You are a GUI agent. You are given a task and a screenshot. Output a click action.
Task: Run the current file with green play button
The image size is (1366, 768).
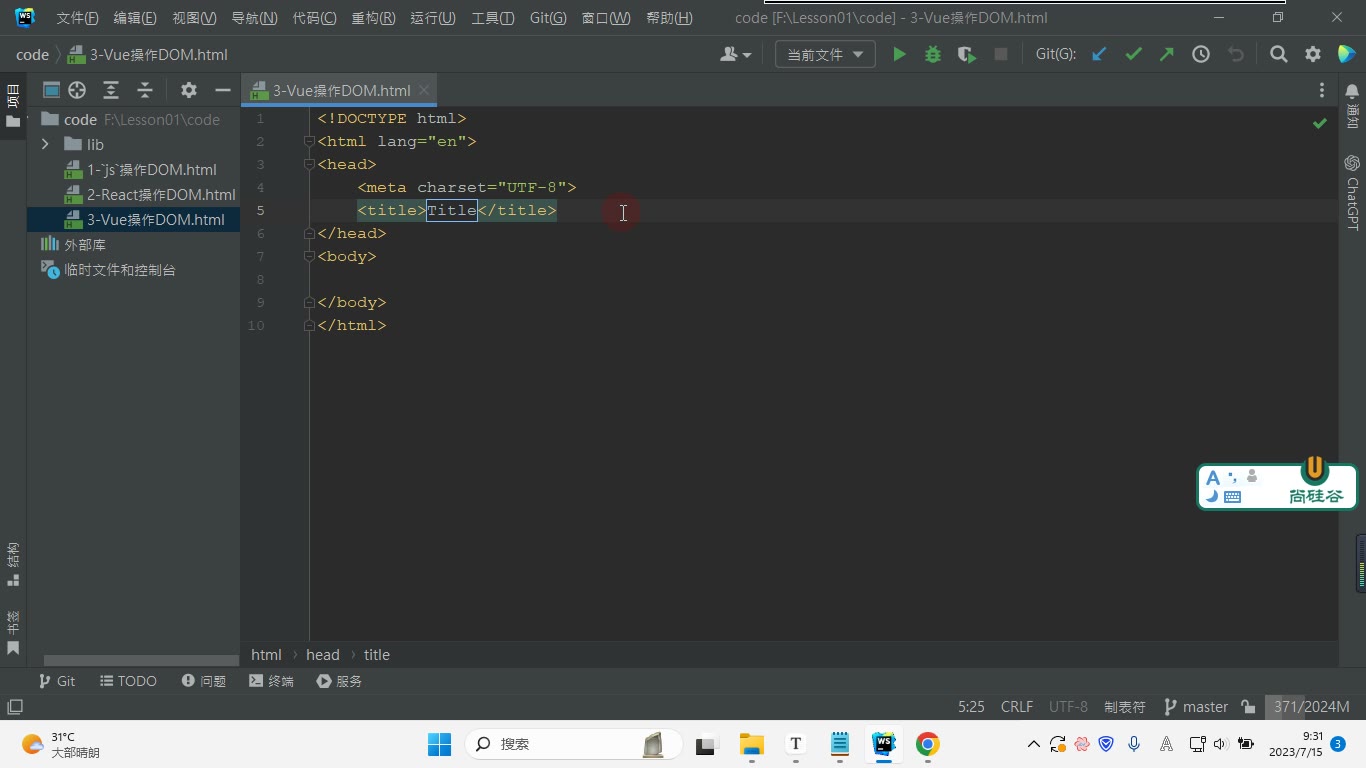(x=899, y=55)
